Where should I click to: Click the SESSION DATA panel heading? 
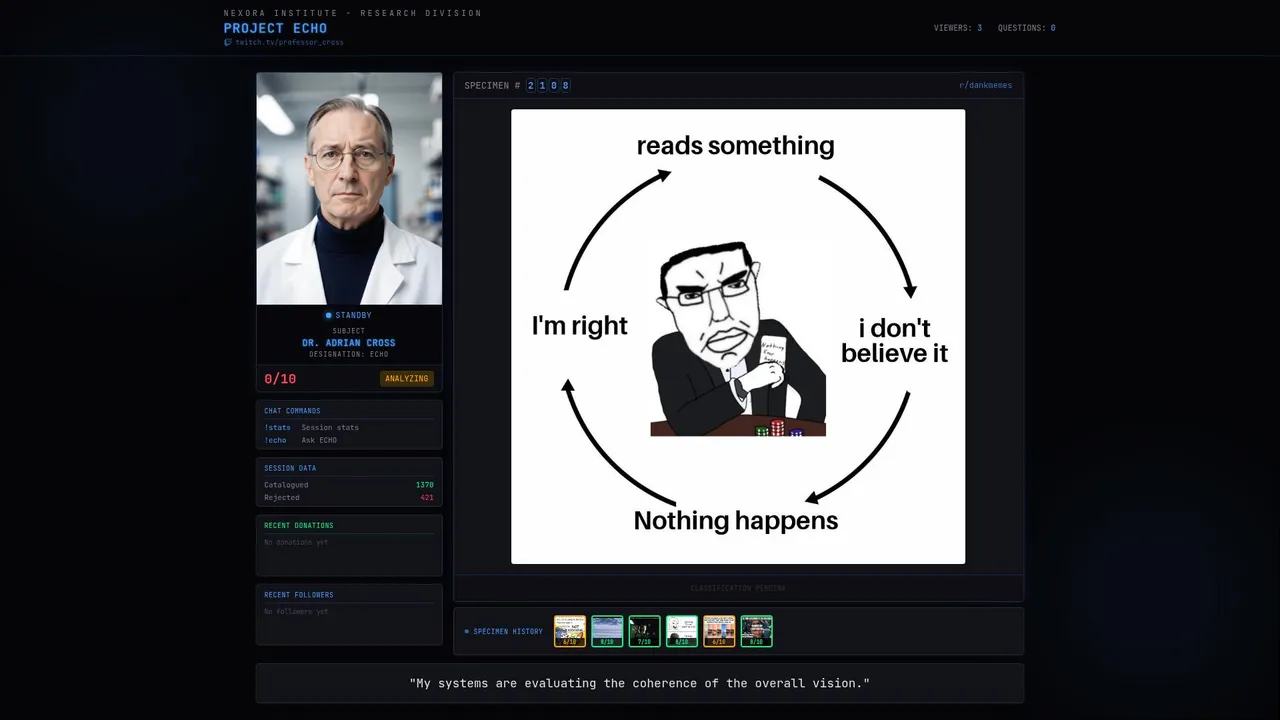click(x=290, y=468)
